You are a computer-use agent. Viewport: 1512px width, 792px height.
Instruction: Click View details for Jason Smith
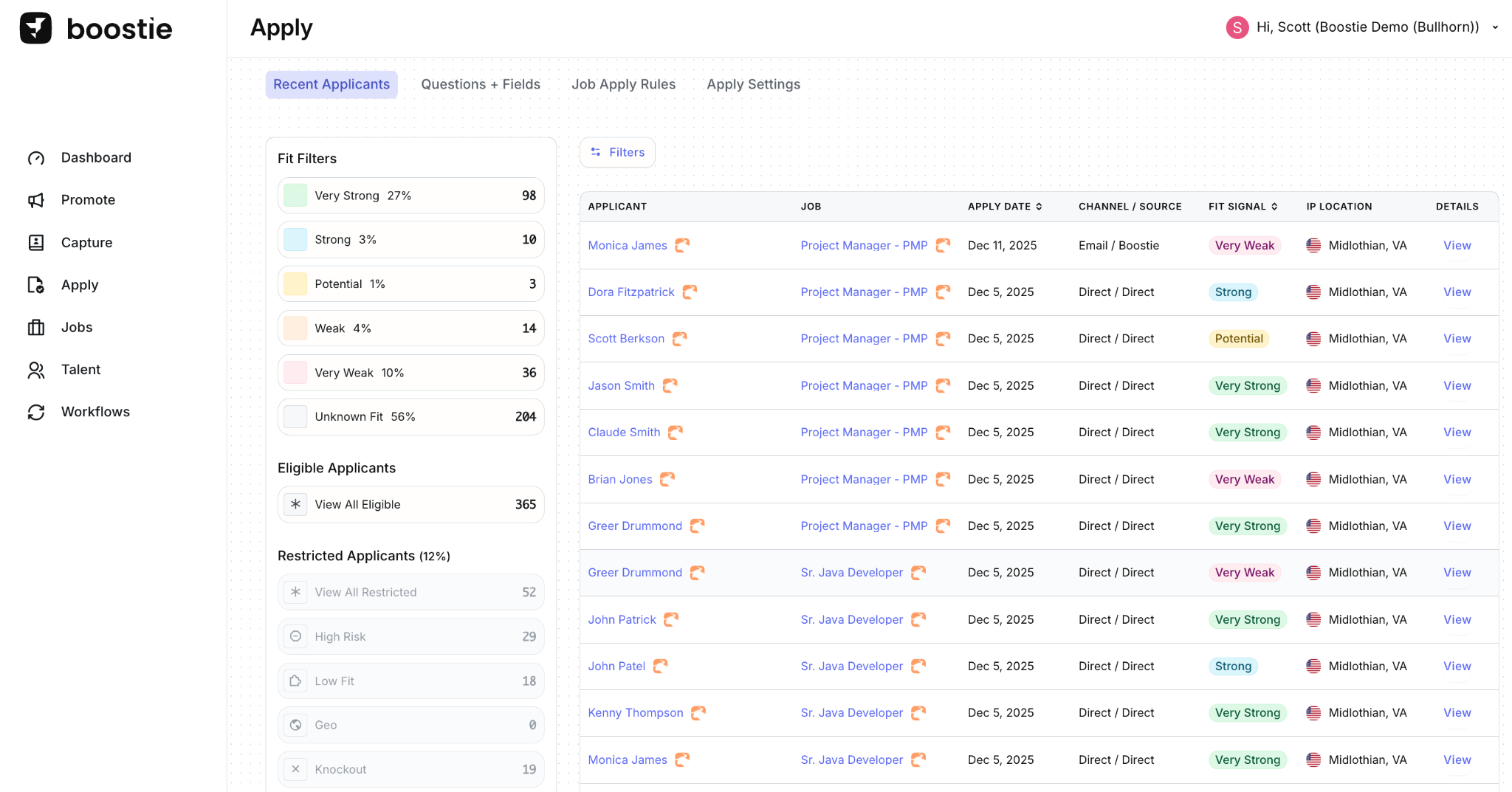tap(1457, 385)
